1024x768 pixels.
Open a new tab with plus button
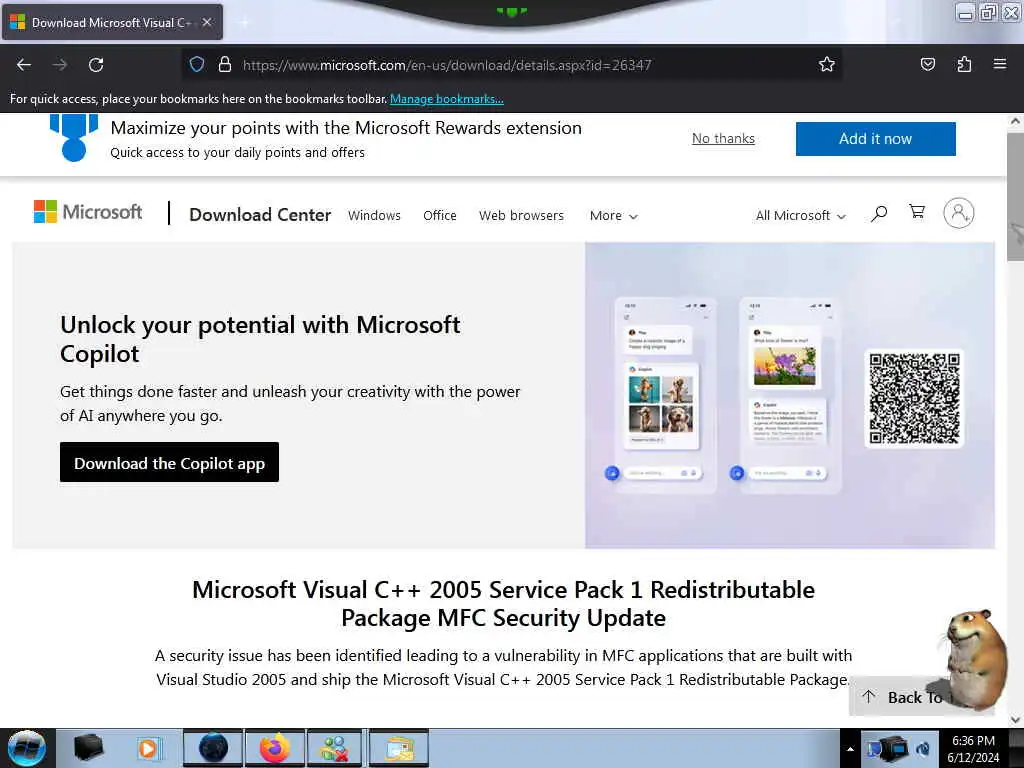pos(244,22)
